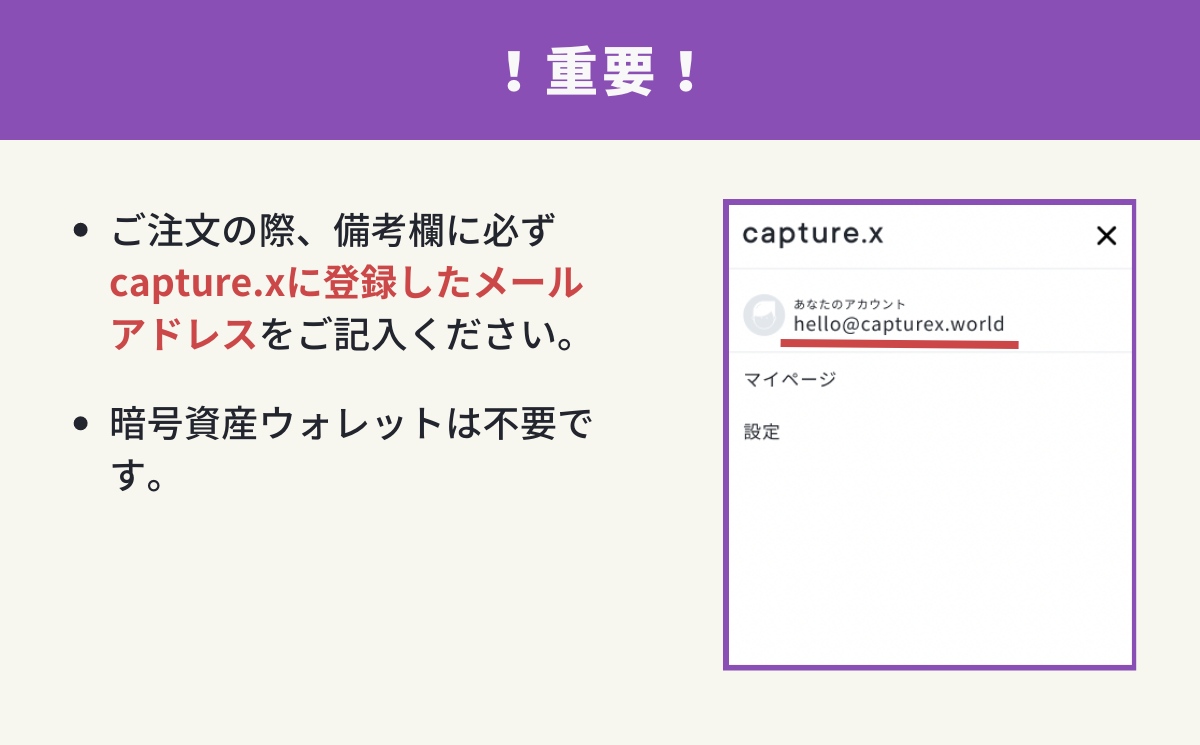Click the capture.x logo

(x=813, y=234)
